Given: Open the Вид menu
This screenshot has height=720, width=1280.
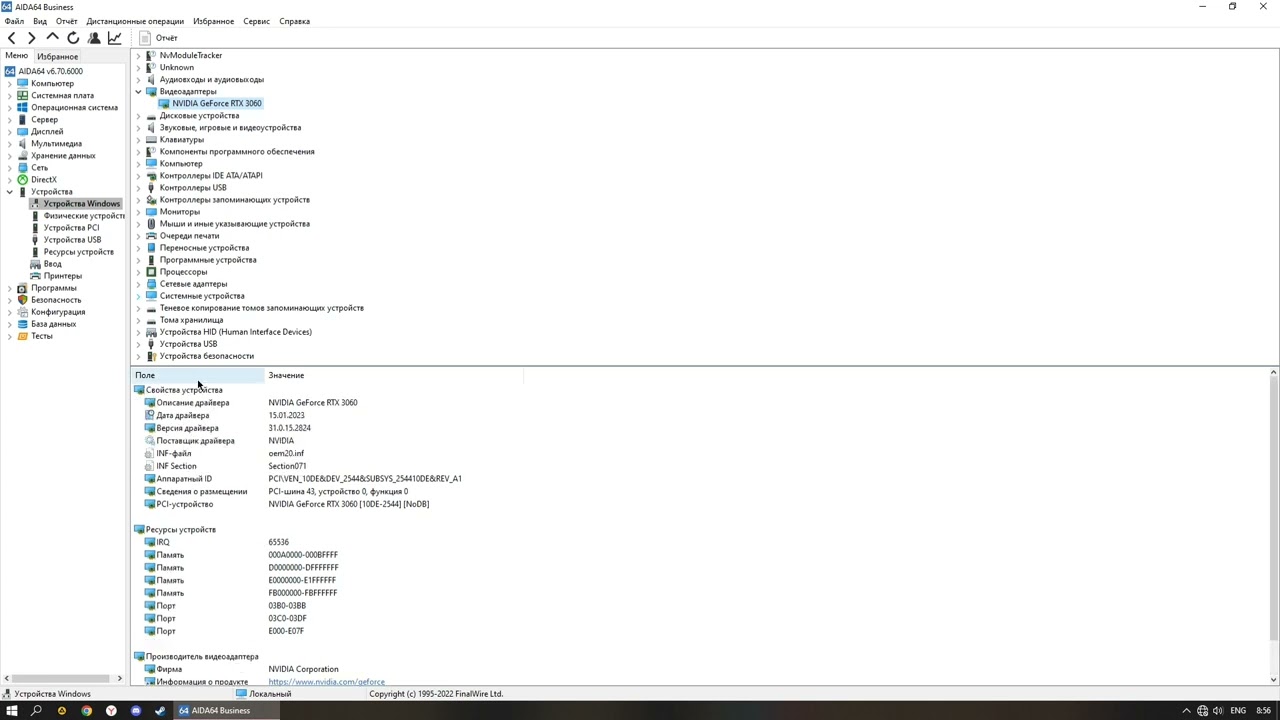Looking at the screenshot, I should 40,21.
